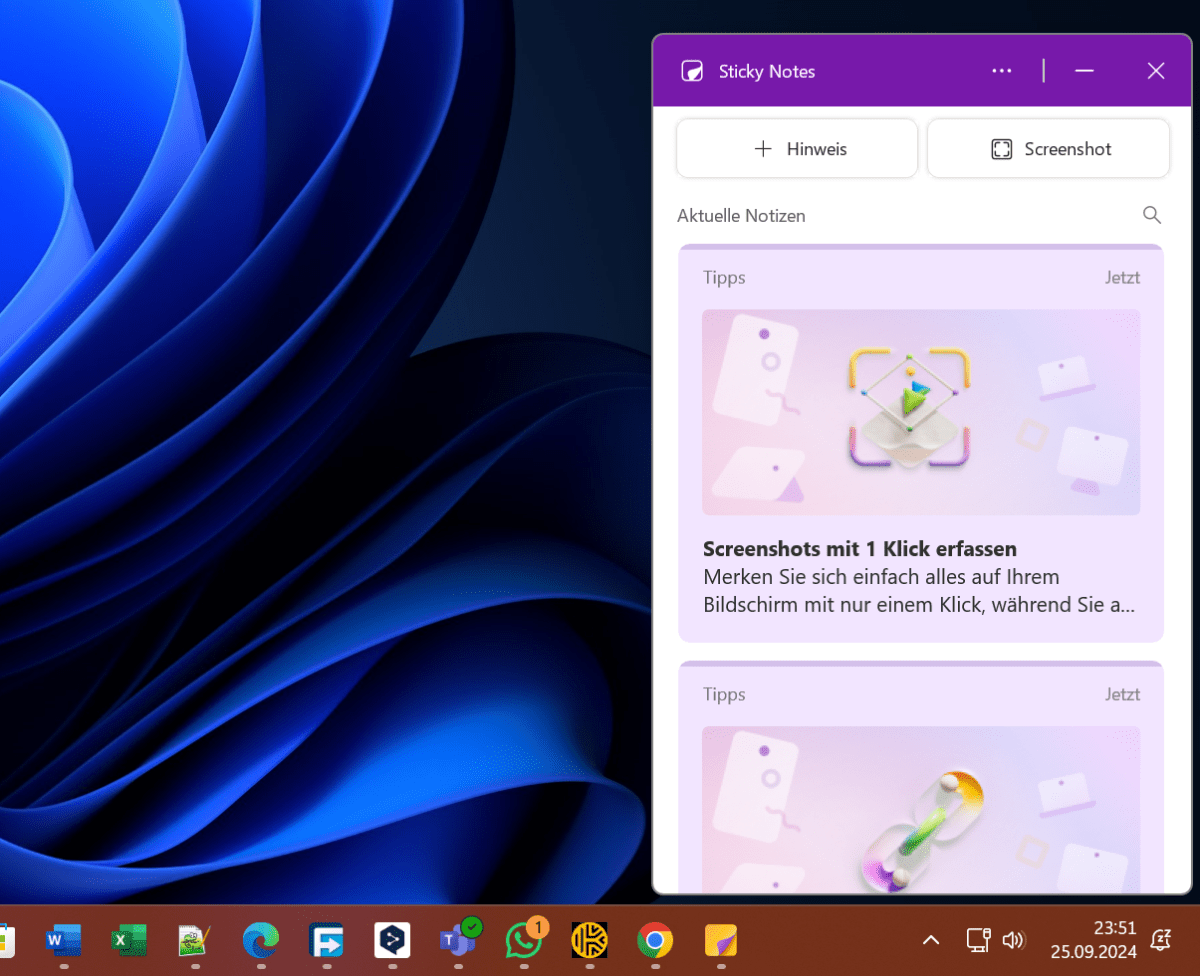The width and height of the screenshot is (1200, 976).
Task: Open volume control in the system tray
Action: 1013,940
